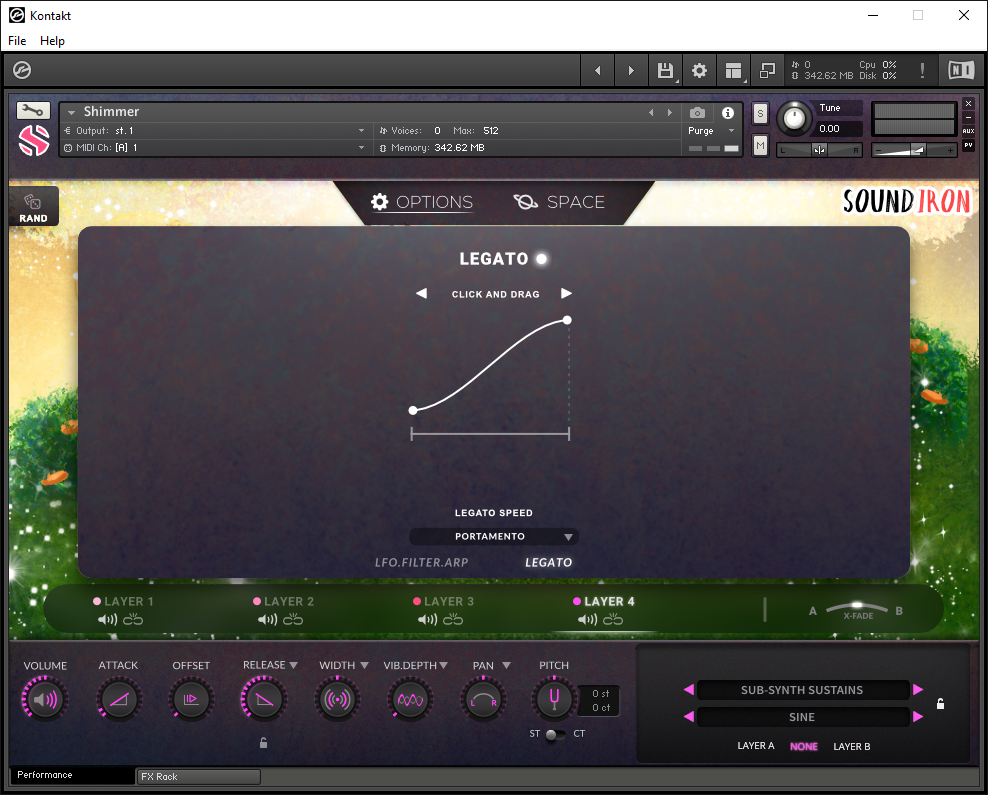
Task: Open the Output st. 1 dropdown
Action: [x=361, y=130]
